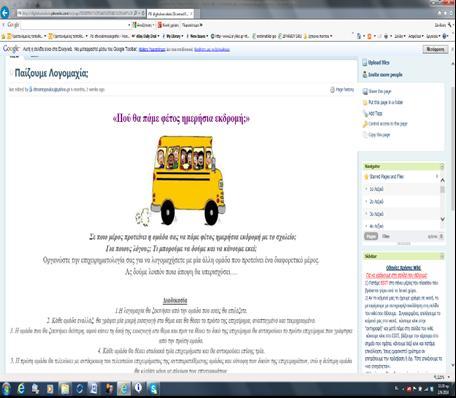Click the red underlined link in the SideBar
The image size is (456, 398).
397,275
